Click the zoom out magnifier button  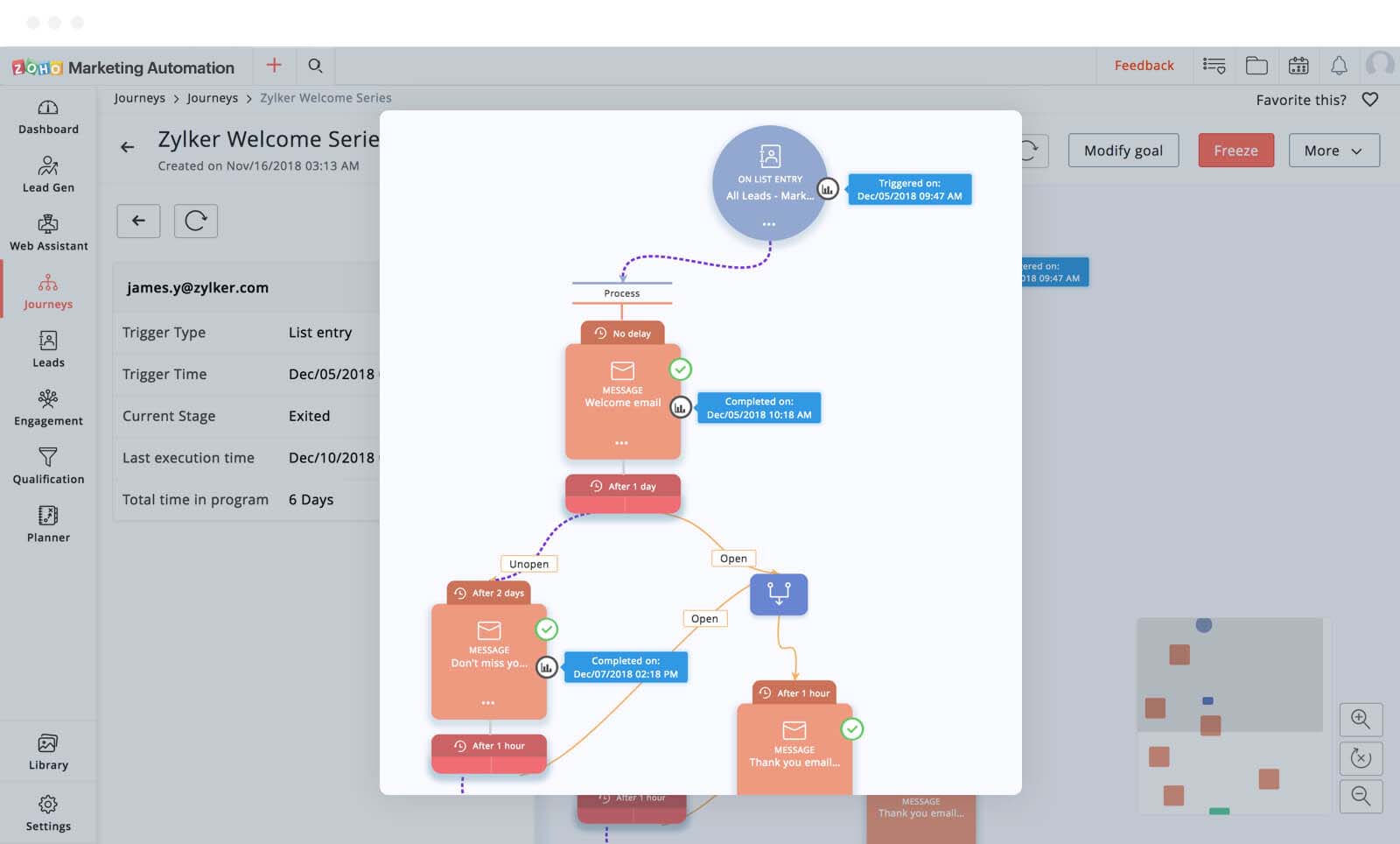pos(1361,796)
